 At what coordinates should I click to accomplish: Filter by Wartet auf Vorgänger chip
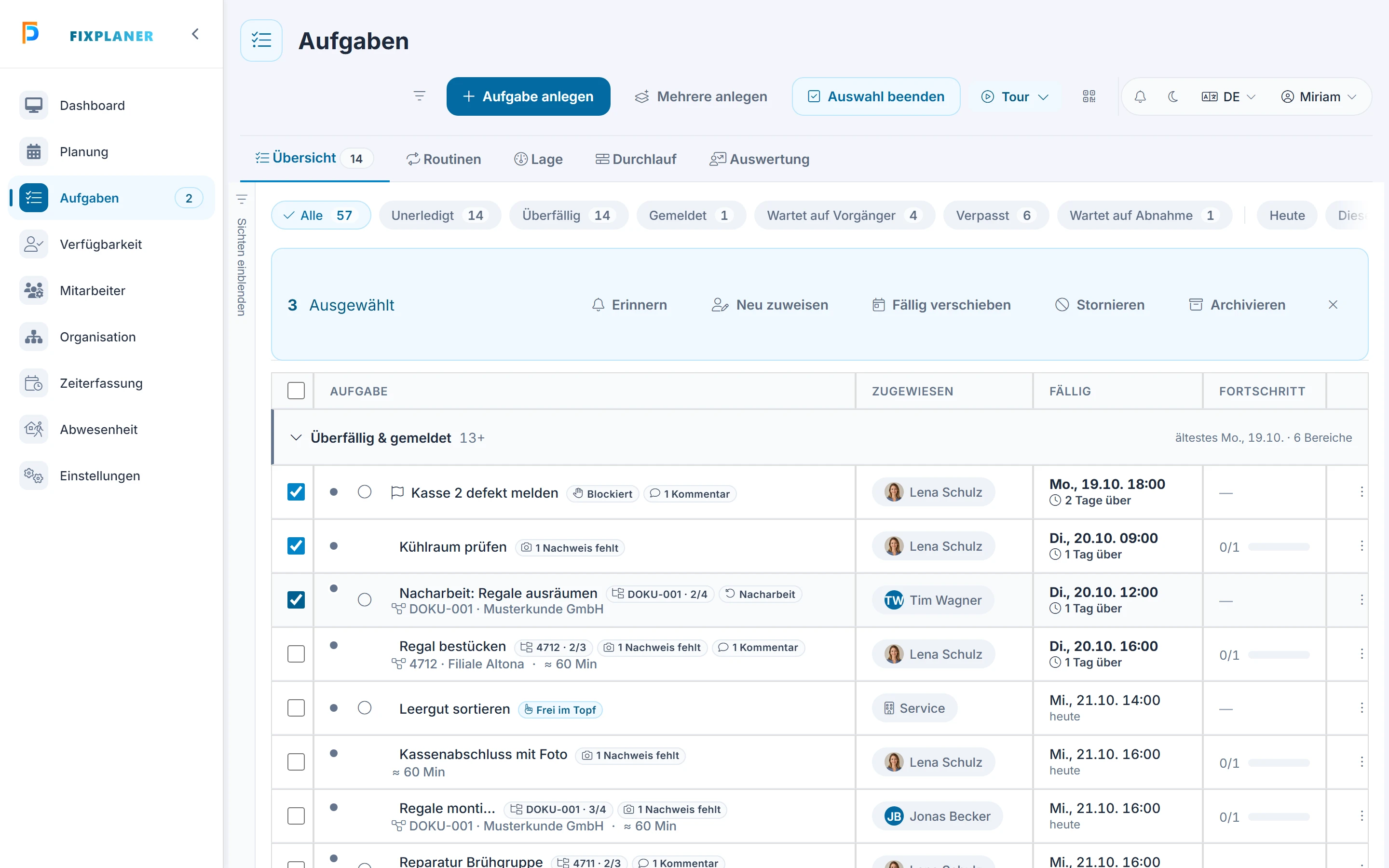click(x=844, y=215)
